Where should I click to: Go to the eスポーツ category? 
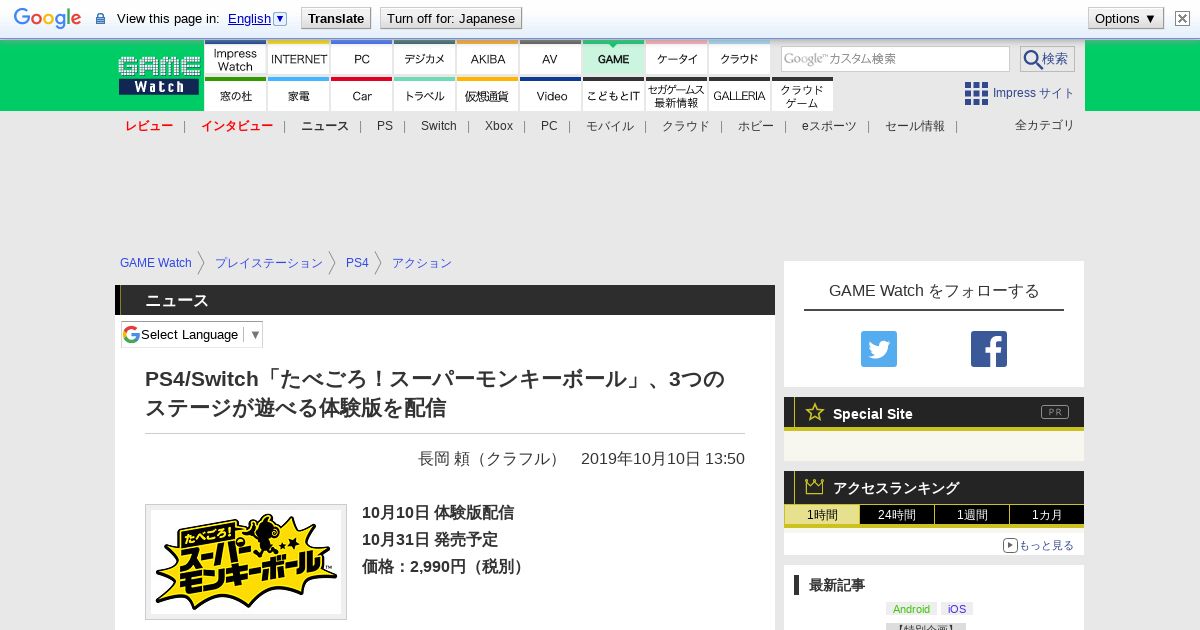coord(829,126)
